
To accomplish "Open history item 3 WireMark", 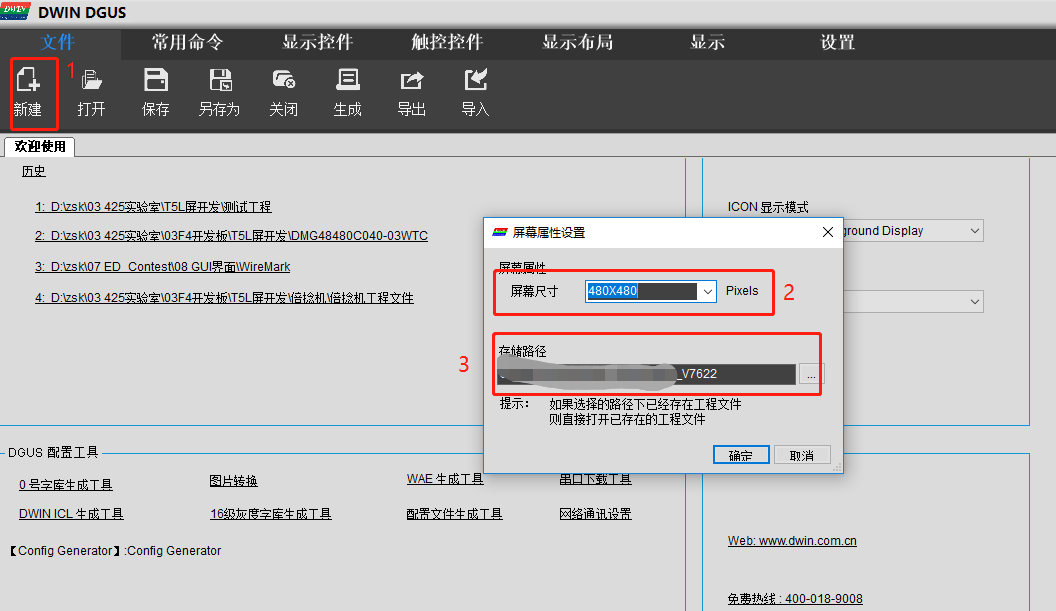I will 162,267.
